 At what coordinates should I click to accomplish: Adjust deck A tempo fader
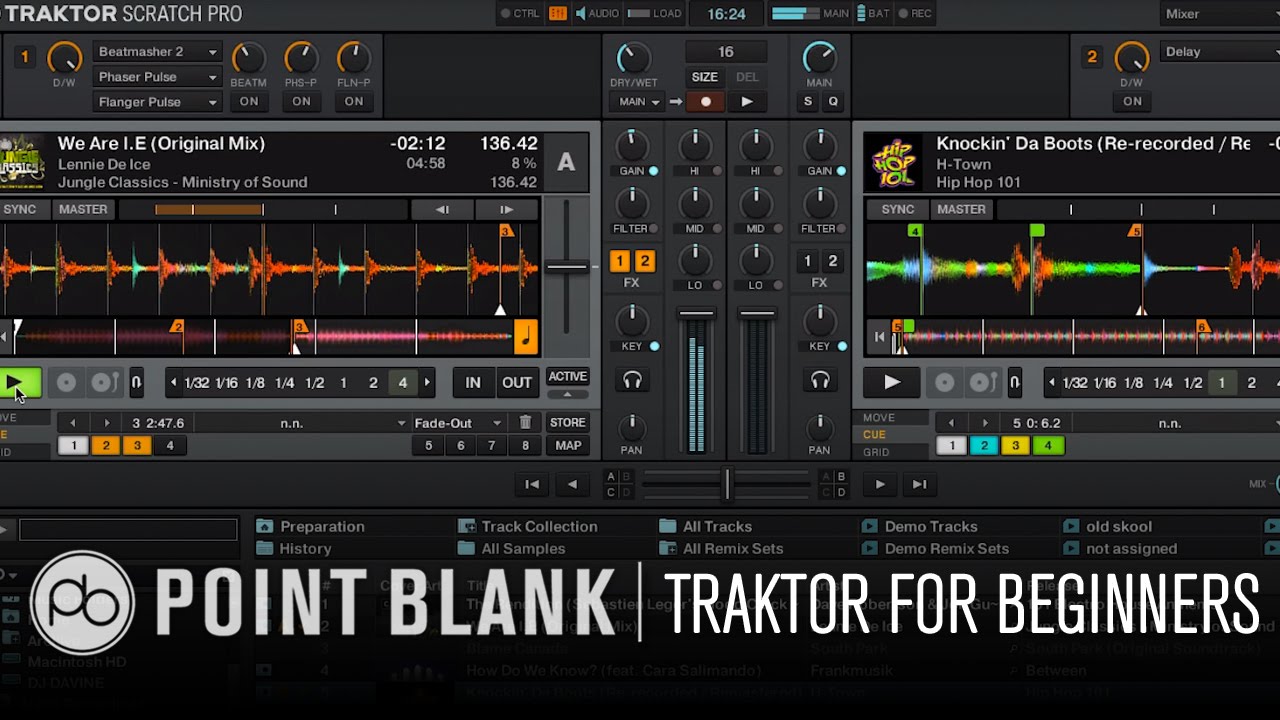(566, 267)
